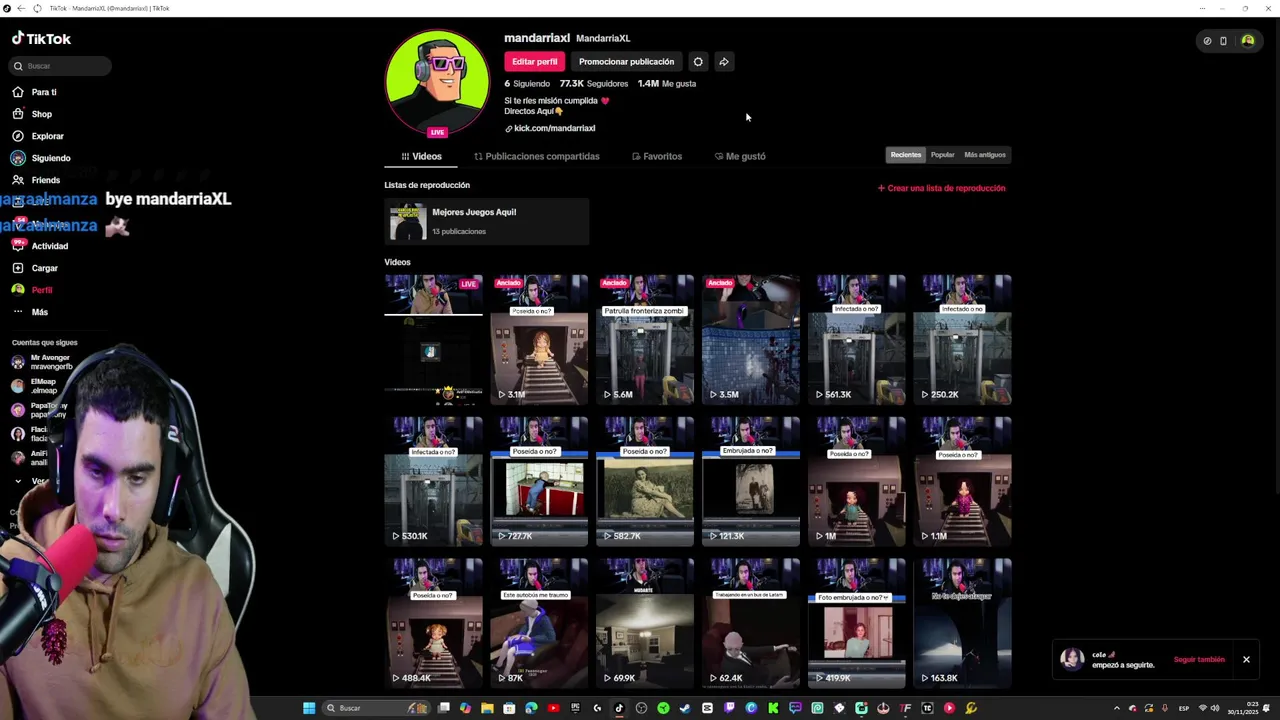Switch to the Me gustó tab

click(x=740, y=156)
